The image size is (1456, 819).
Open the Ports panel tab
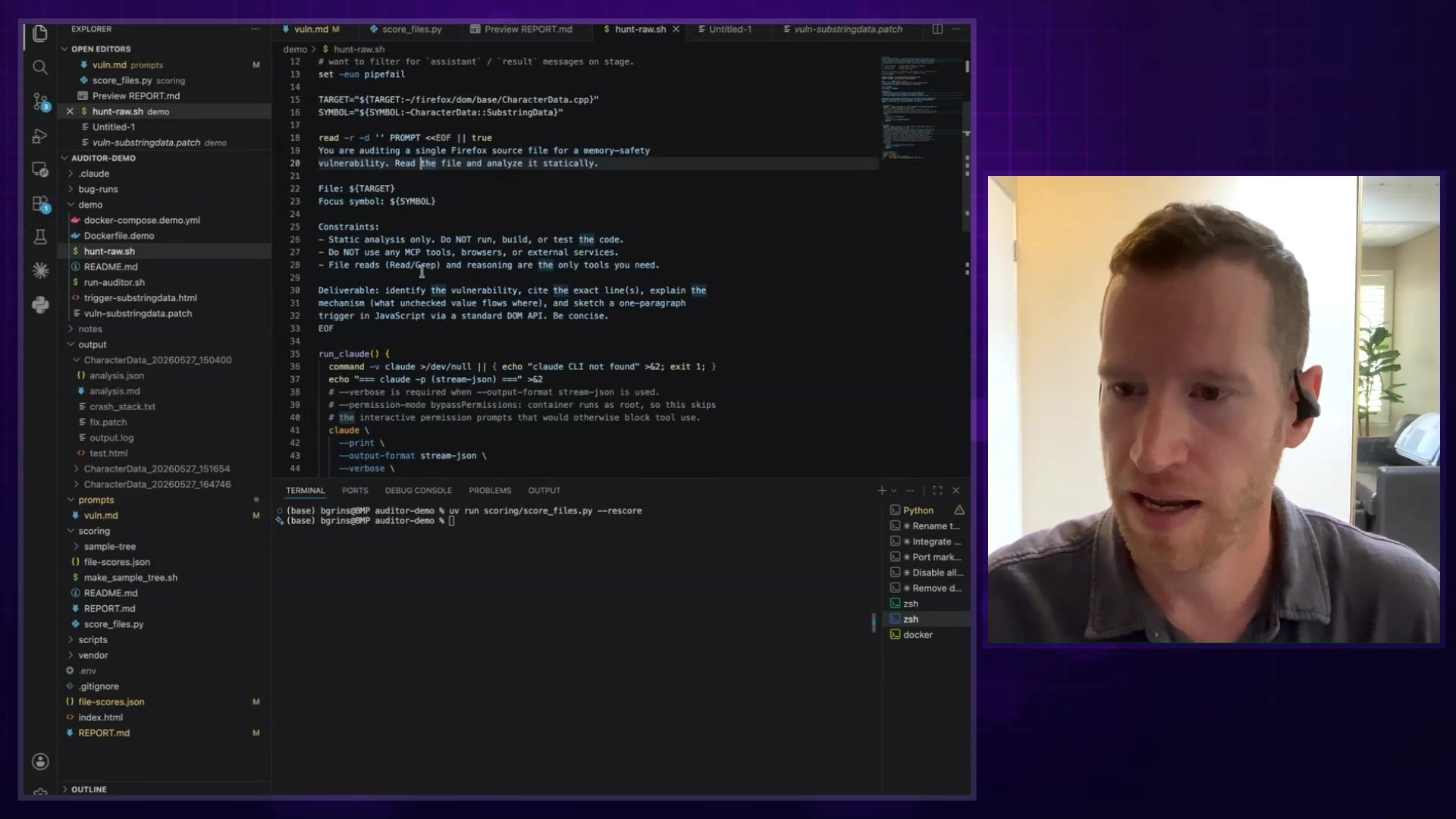pyautogui.click(x=355, y=491)
